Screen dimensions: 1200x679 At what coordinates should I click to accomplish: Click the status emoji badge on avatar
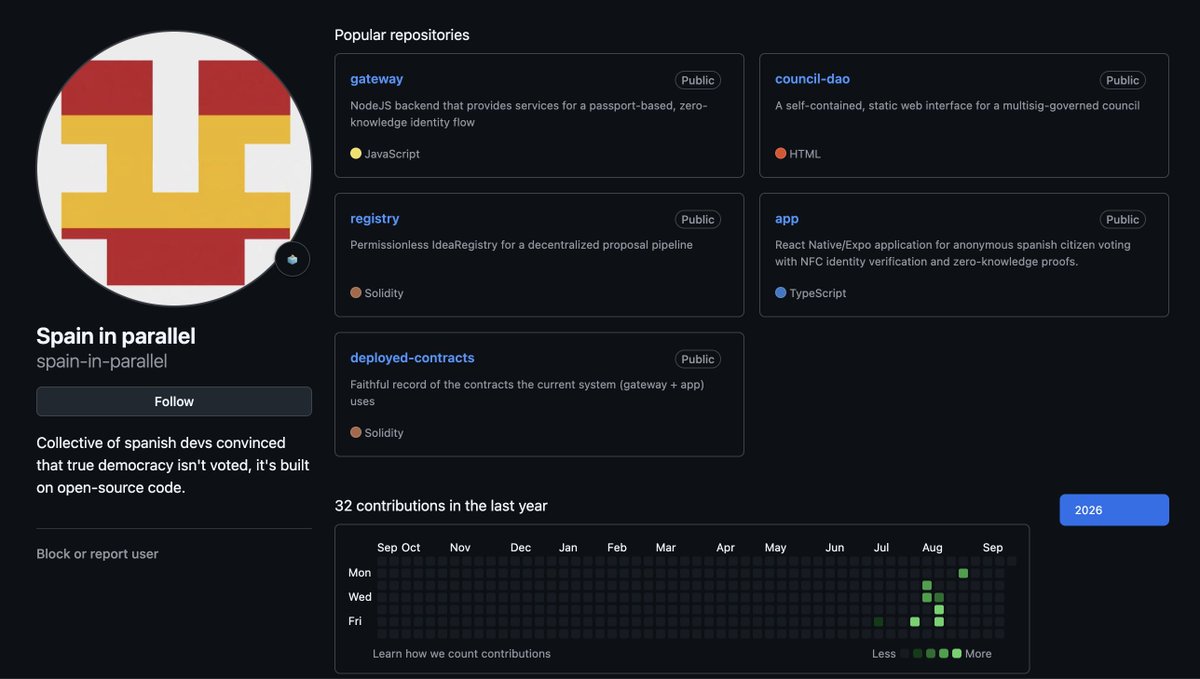292,259
